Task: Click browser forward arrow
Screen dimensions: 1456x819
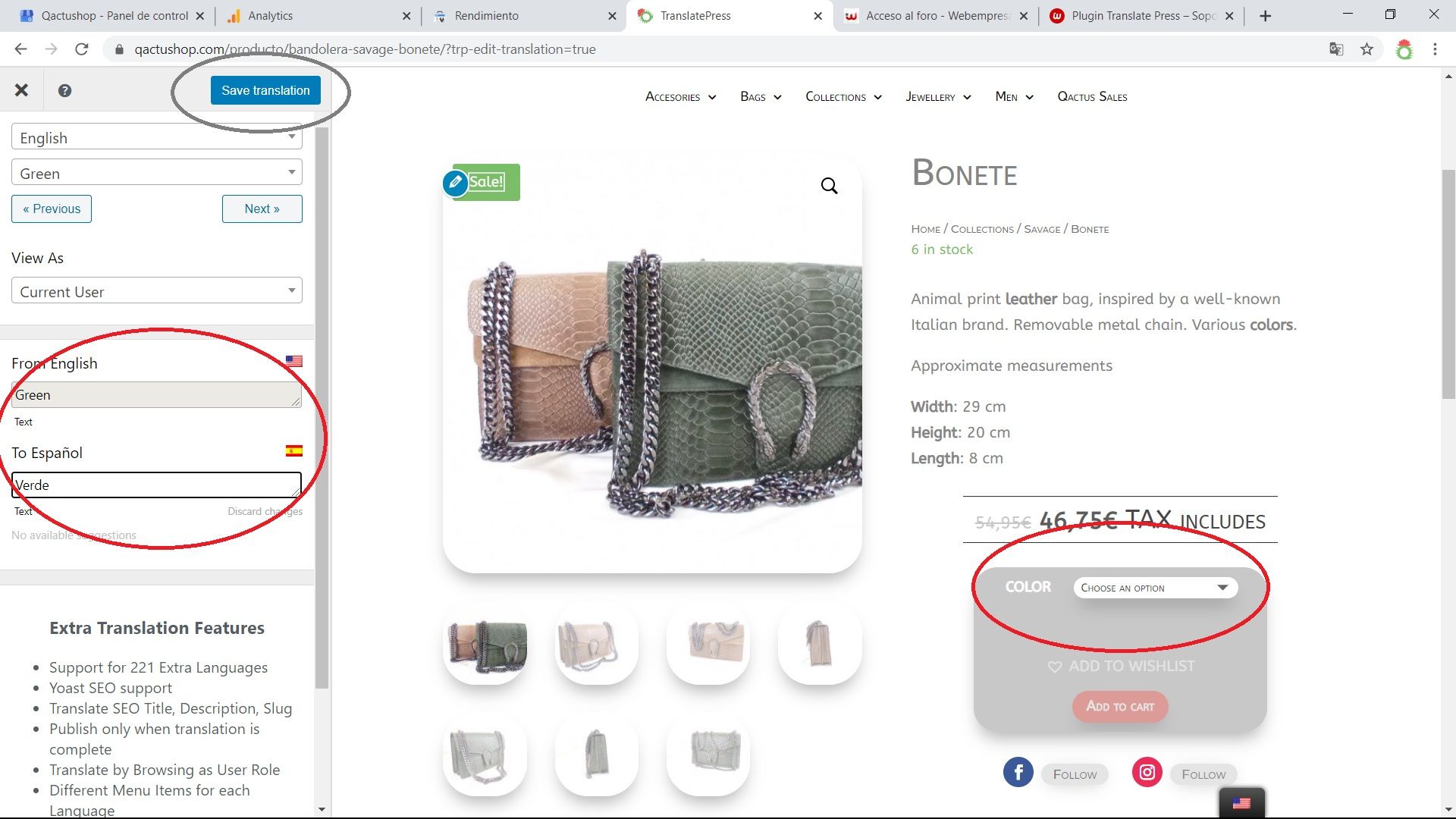Action: [51, 49]
